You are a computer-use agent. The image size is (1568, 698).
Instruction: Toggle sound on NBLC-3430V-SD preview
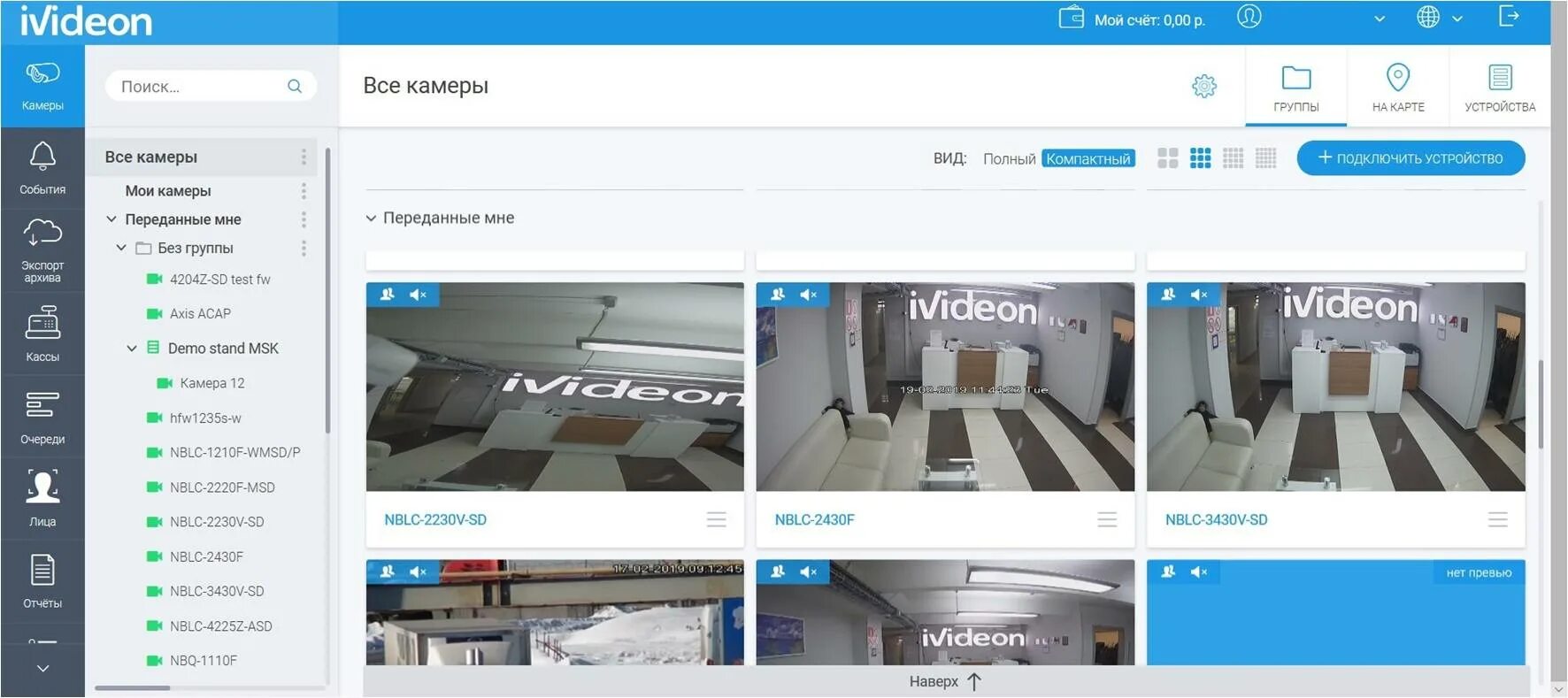point(1199,295)
